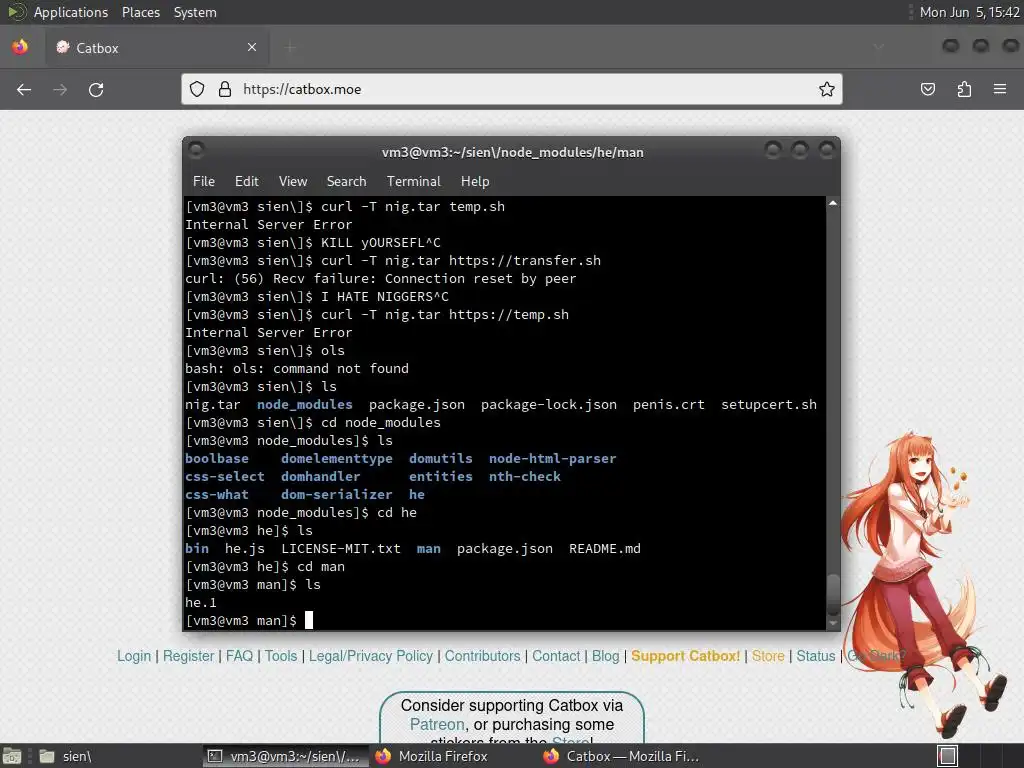Open the terminal Search menu
This screenshot has height=768, width=1024.
[346, 182]
